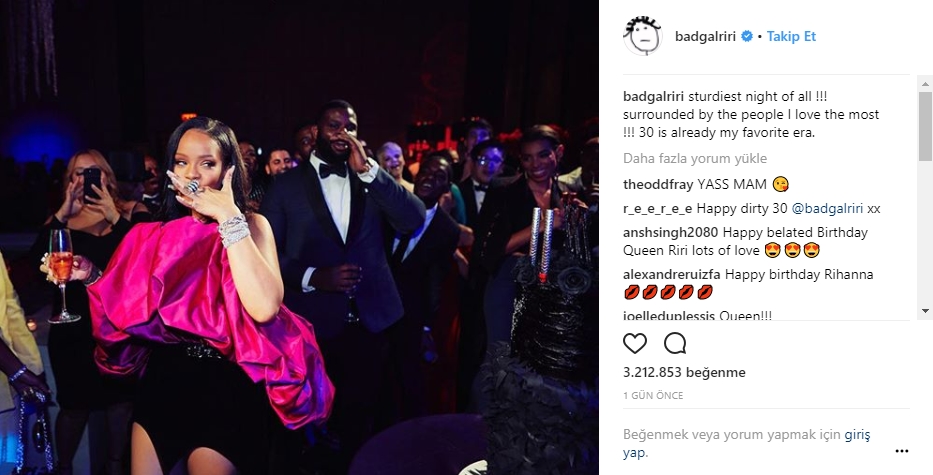Click the comments scrollbar down arrow

coord(925,311)
